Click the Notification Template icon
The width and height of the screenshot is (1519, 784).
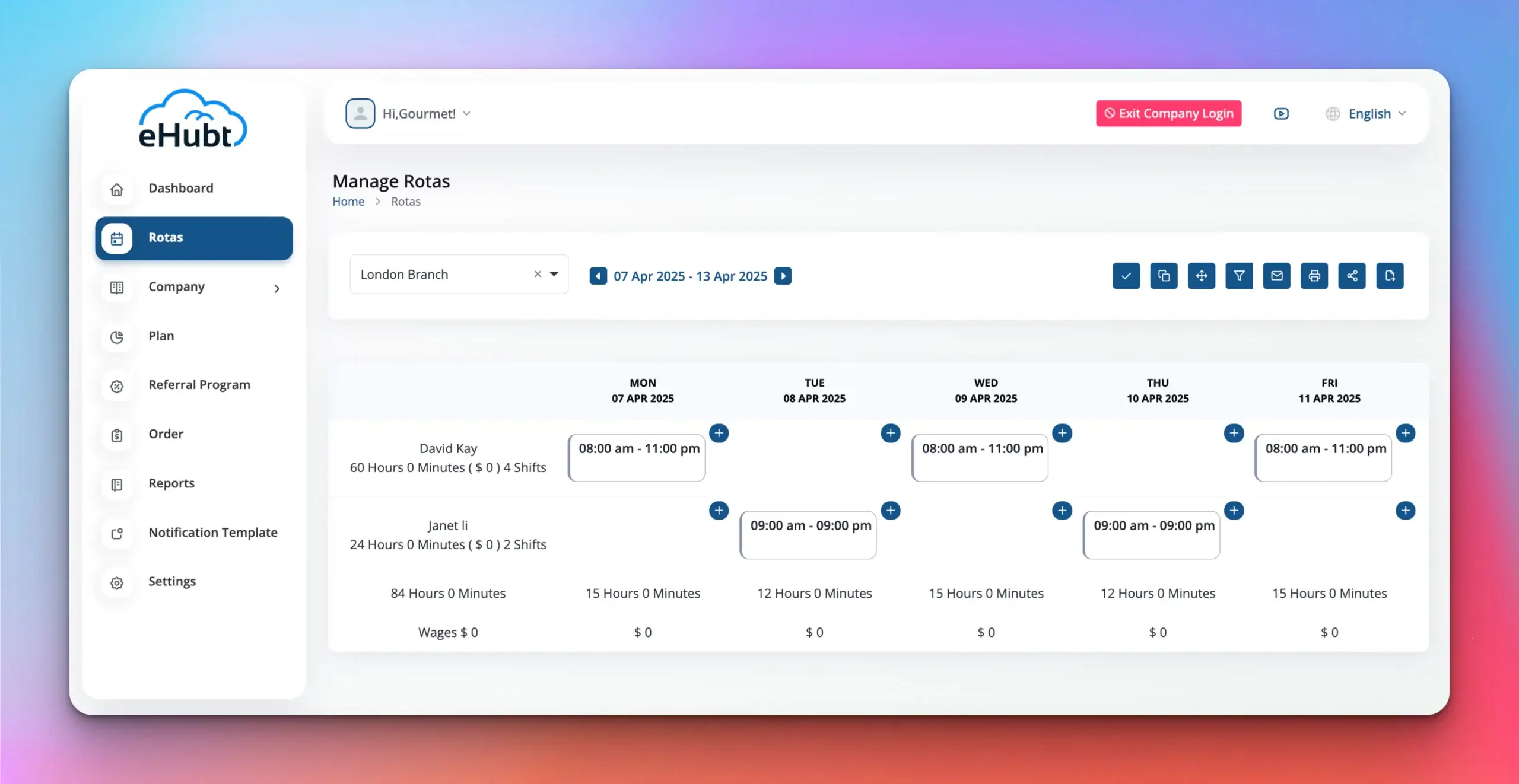[x=117, y=534]
